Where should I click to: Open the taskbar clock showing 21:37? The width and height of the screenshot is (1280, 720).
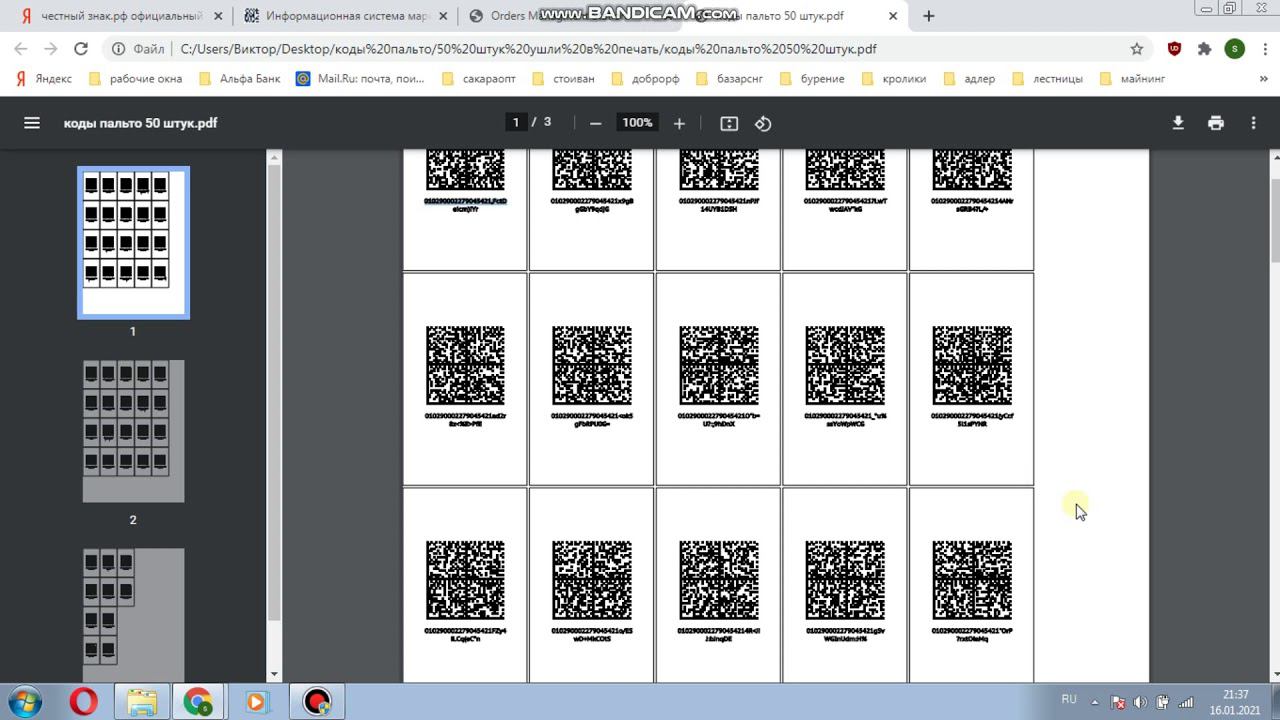click(x=1236, y=701)
